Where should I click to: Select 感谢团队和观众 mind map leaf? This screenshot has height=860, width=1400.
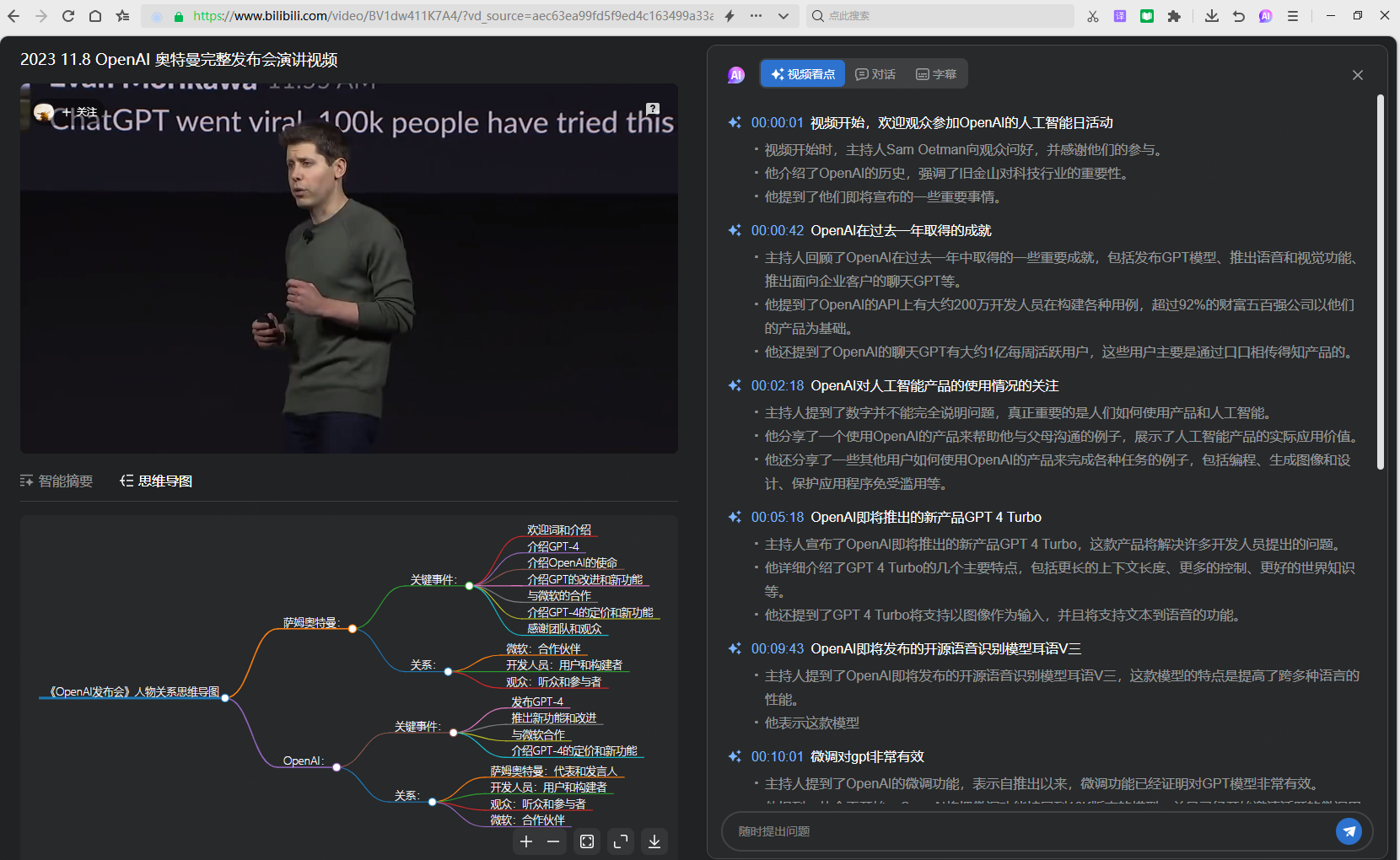565,628
